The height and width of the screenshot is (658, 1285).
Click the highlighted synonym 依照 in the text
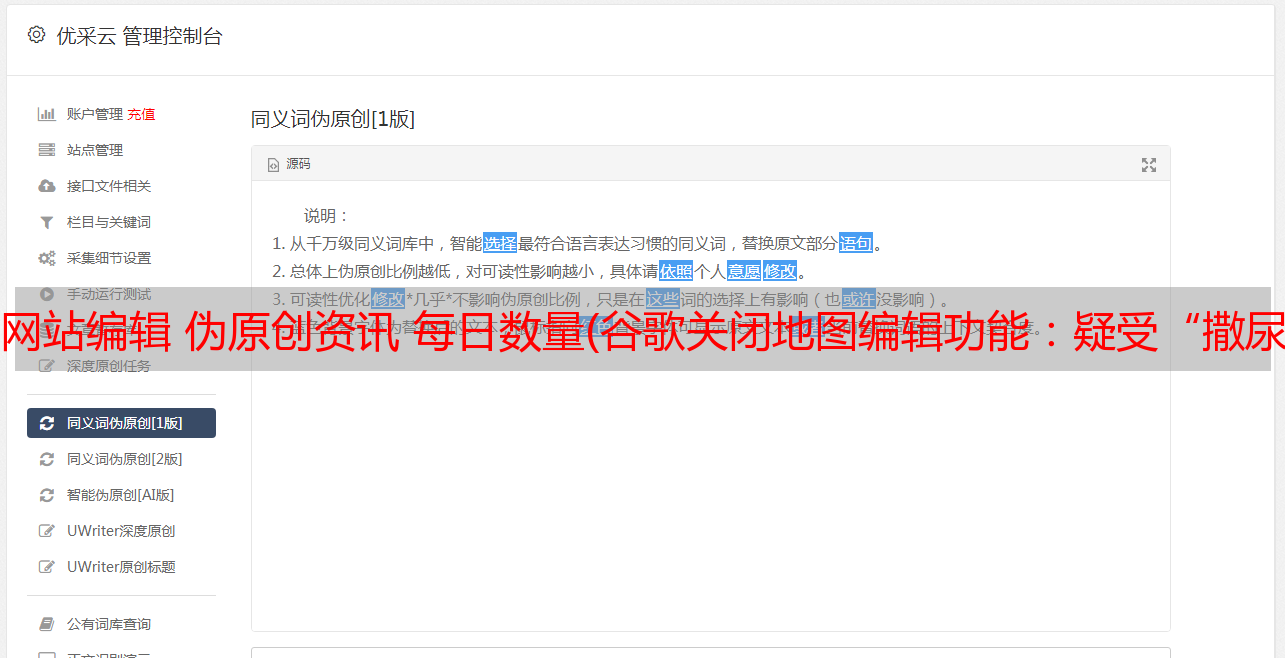coord(676,271)
